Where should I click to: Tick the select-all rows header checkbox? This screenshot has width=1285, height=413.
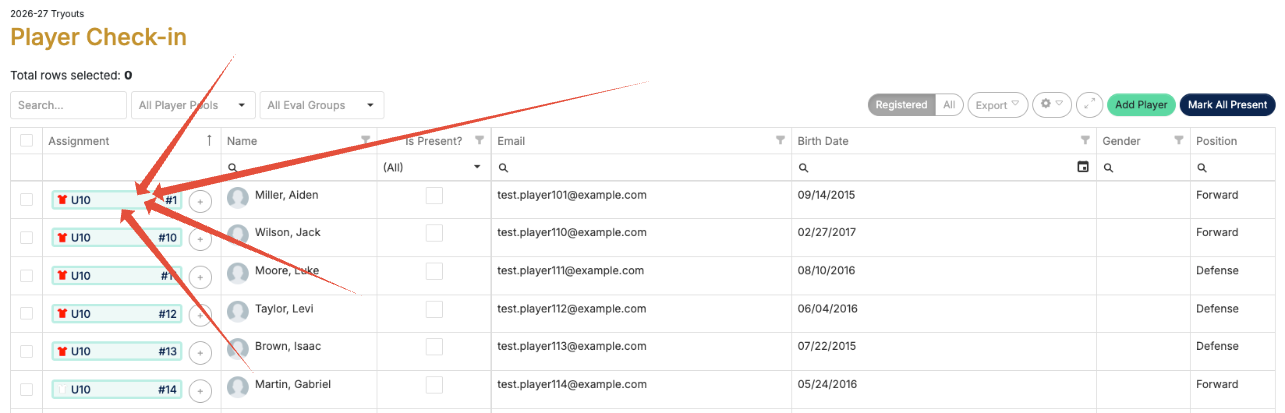pyautogui.click(x=27, y=141)
